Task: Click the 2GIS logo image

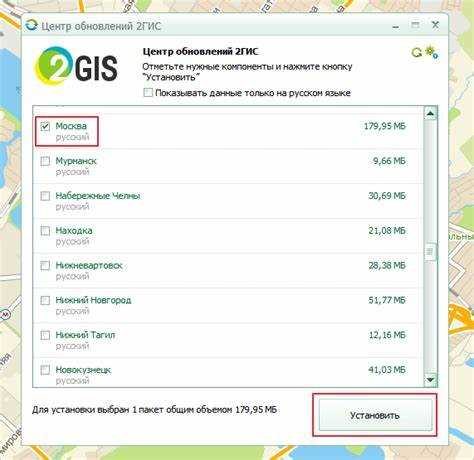Action: (76, 66)
